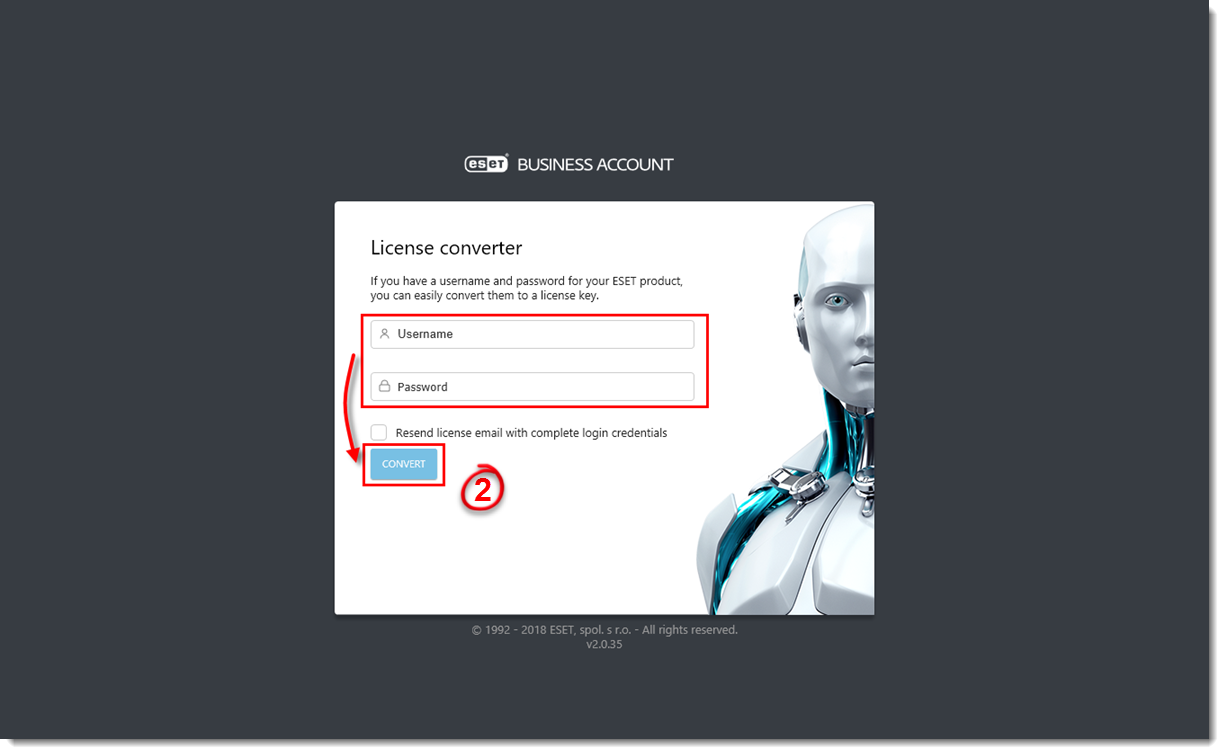Click the ESET logo badge
The image size is (1224, 754).
coord(487,164)
